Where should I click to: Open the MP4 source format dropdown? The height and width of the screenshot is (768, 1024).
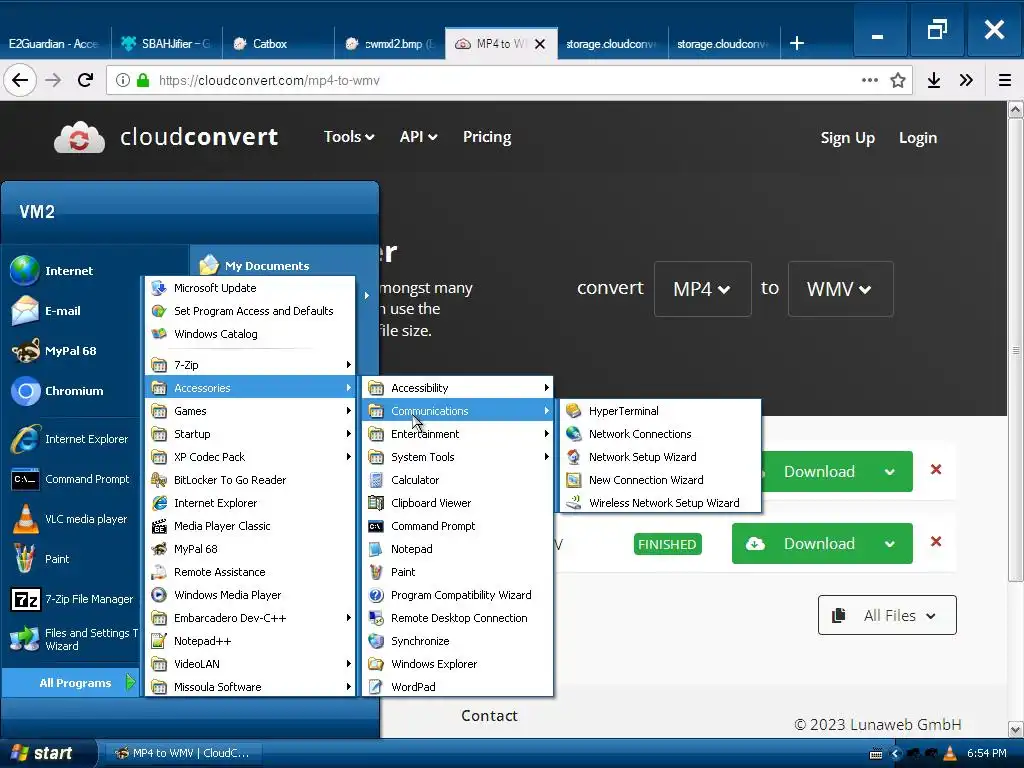click(703, 289)
